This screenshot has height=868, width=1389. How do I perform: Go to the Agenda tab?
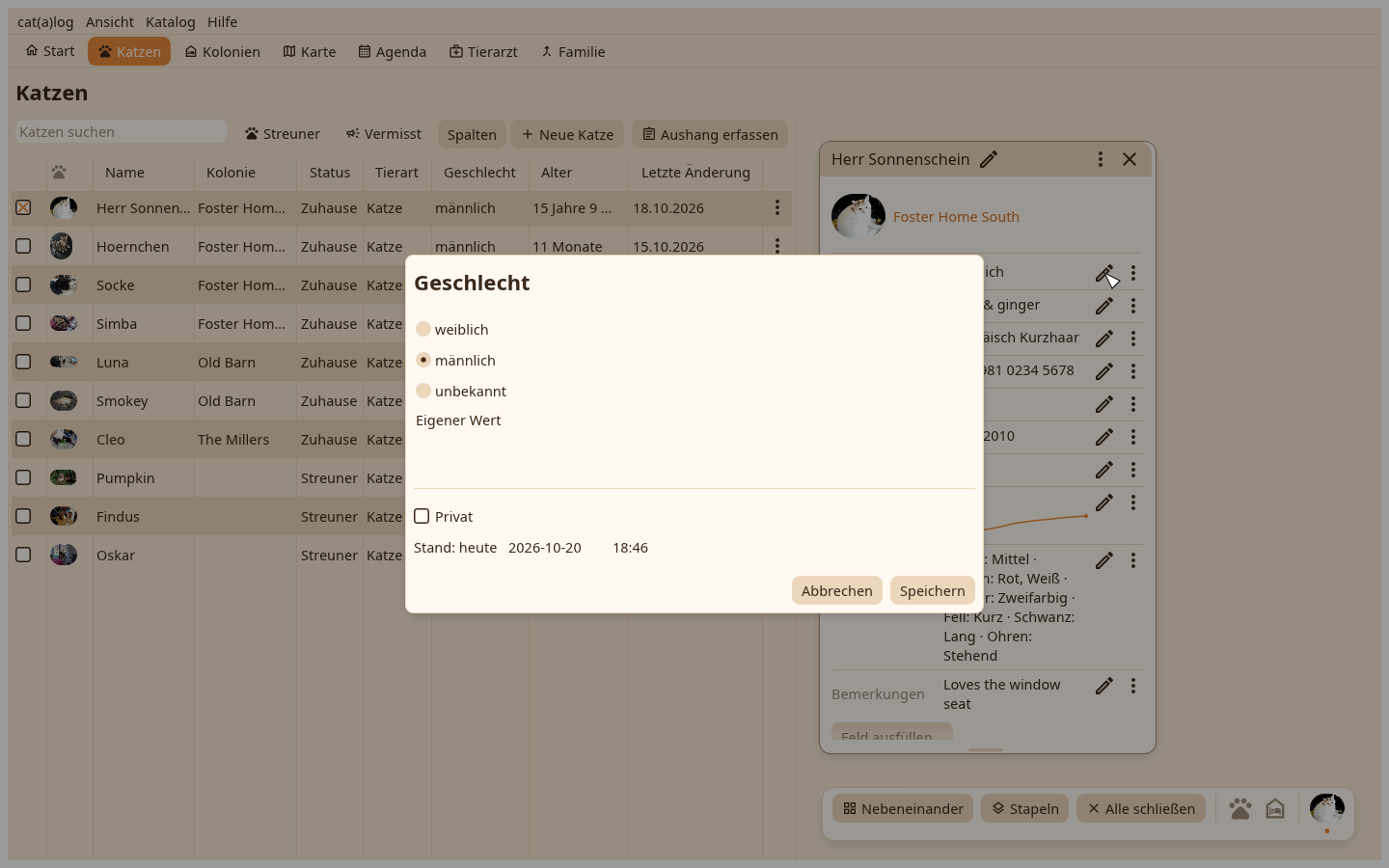[x=393, y=51]
